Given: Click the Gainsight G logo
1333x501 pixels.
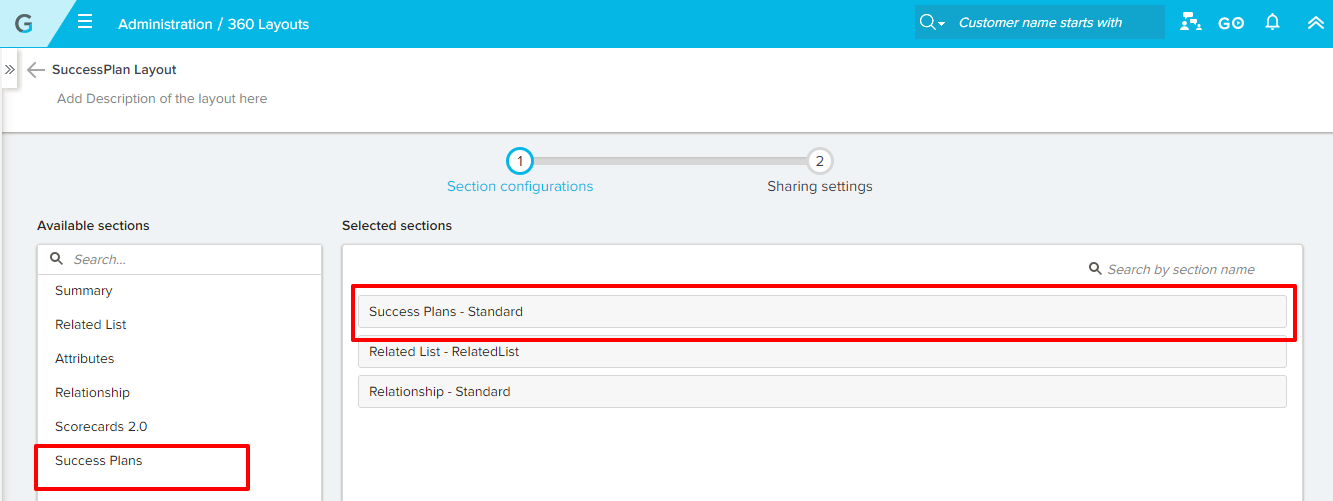Looking at the screenshot, I should [24, 23].
